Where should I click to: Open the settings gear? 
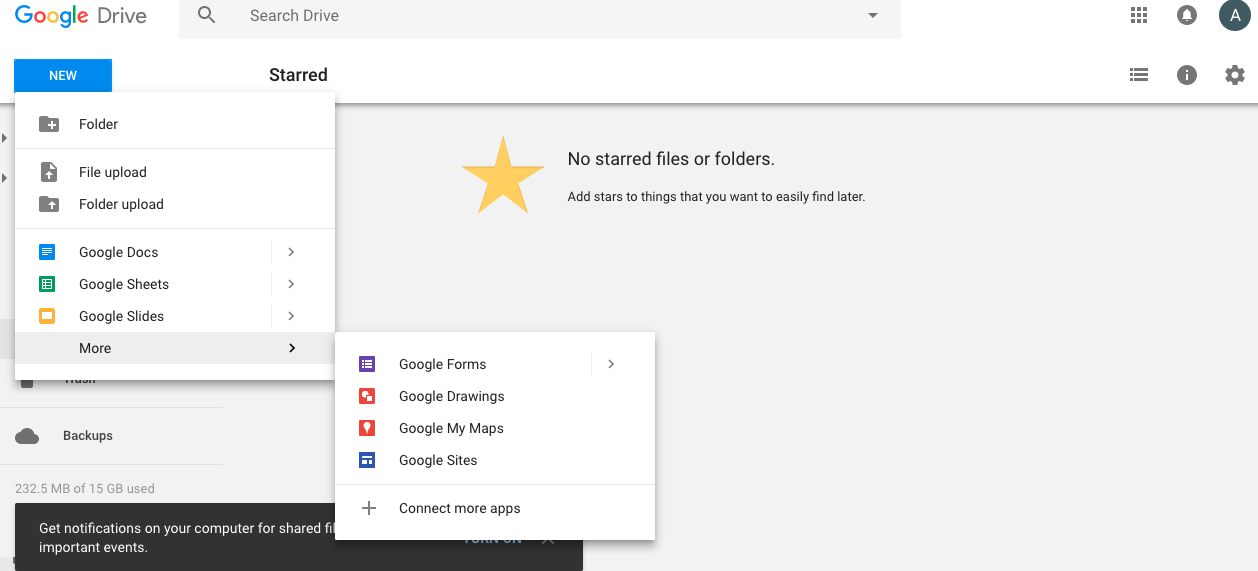pos(1235,75)
